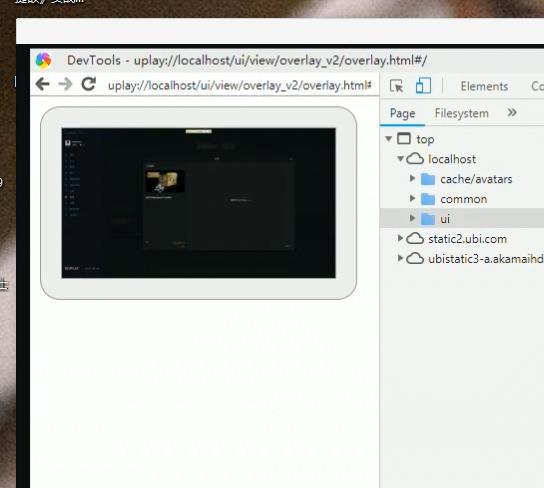Click the cloud icon beside localhost
This screenshot has height=488, width=544.
click(x=415, y=159)
